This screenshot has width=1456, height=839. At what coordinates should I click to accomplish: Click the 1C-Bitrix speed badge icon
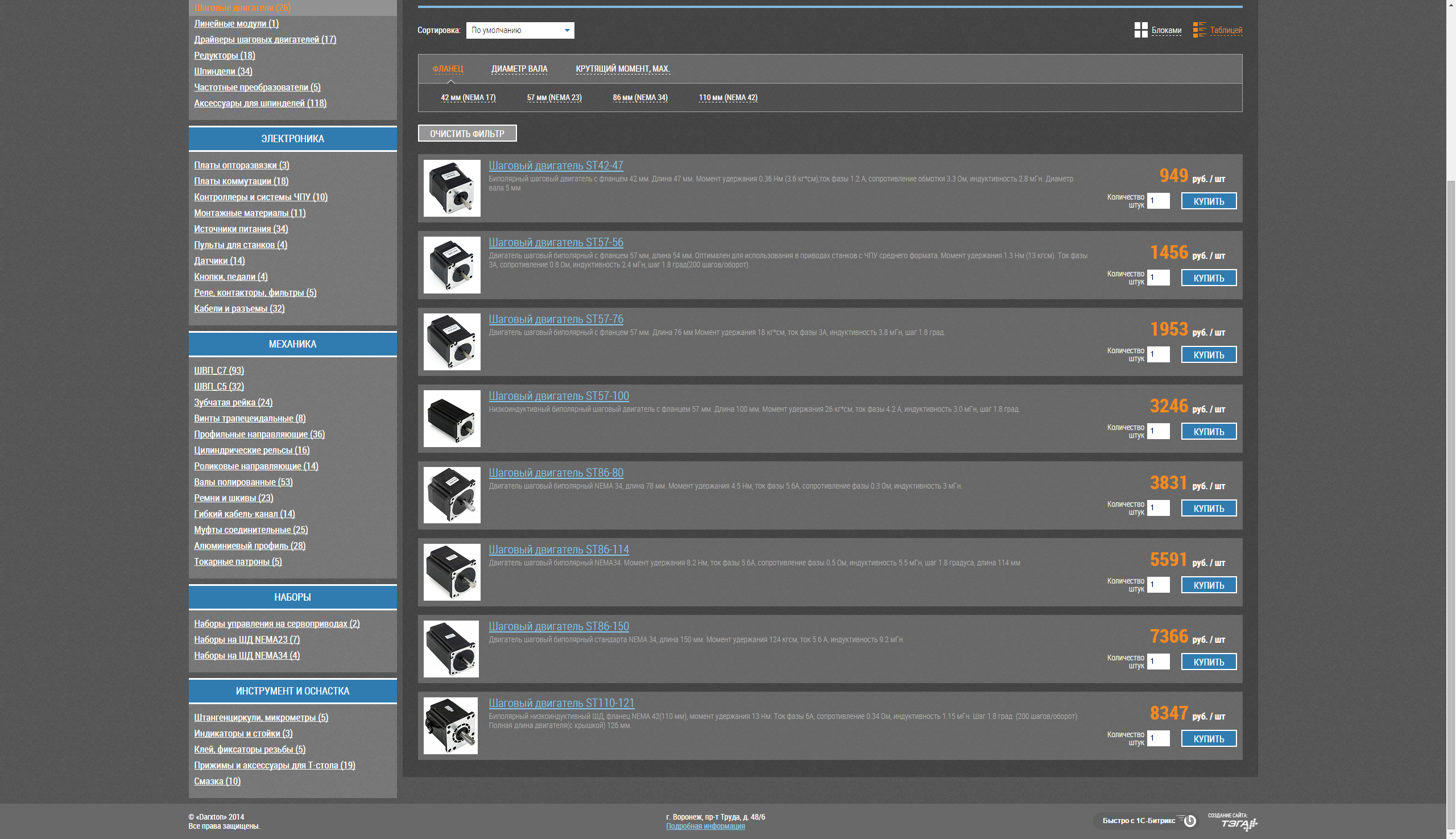1189,821
